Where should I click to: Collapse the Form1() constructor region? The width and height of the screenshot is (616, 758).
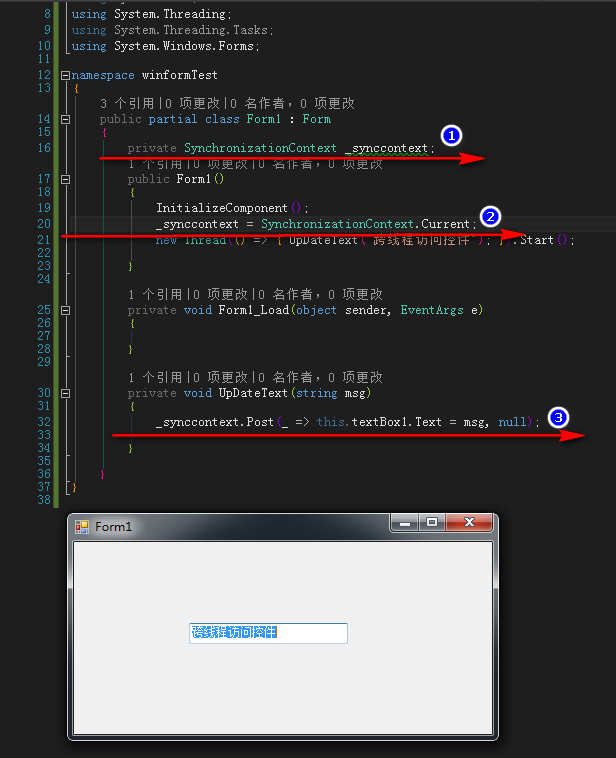pyautogui.click(x=65, y=179)
